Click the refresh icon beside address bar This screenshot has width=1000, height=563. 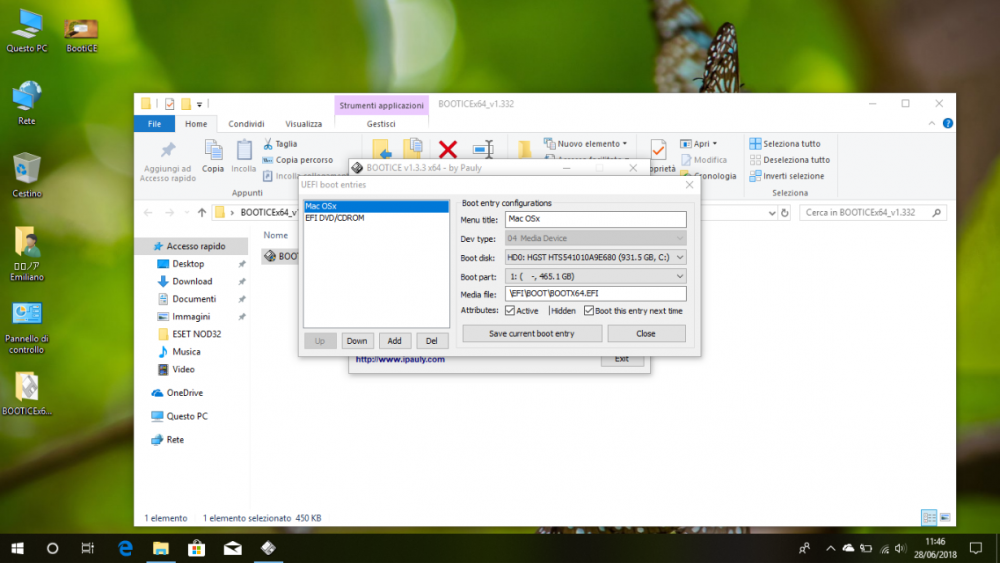coord(785,213)
